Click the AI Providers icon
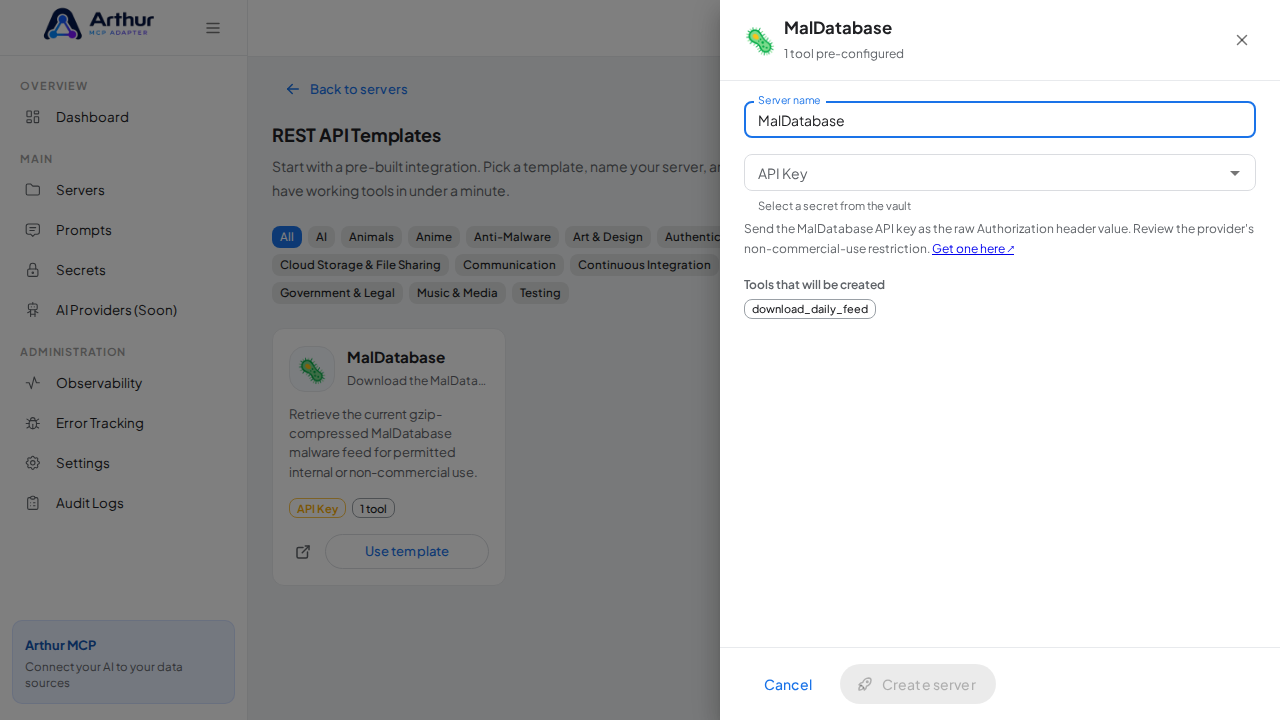 [x=33, y=310]
